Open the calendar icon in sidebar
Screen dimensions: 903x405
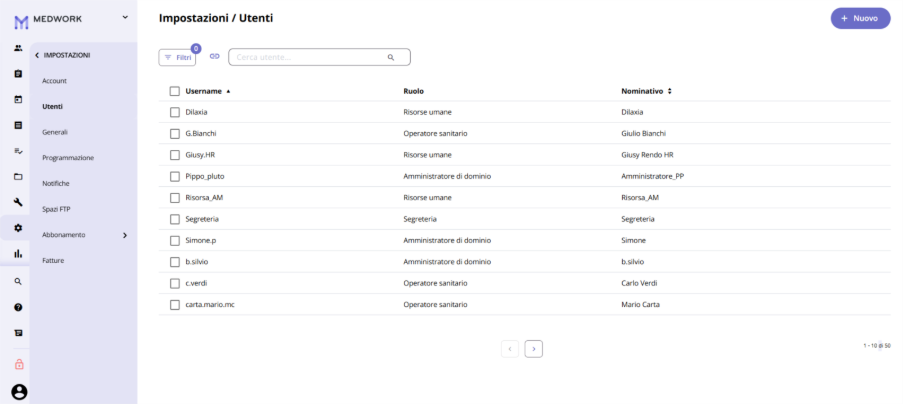coord(18,99)
